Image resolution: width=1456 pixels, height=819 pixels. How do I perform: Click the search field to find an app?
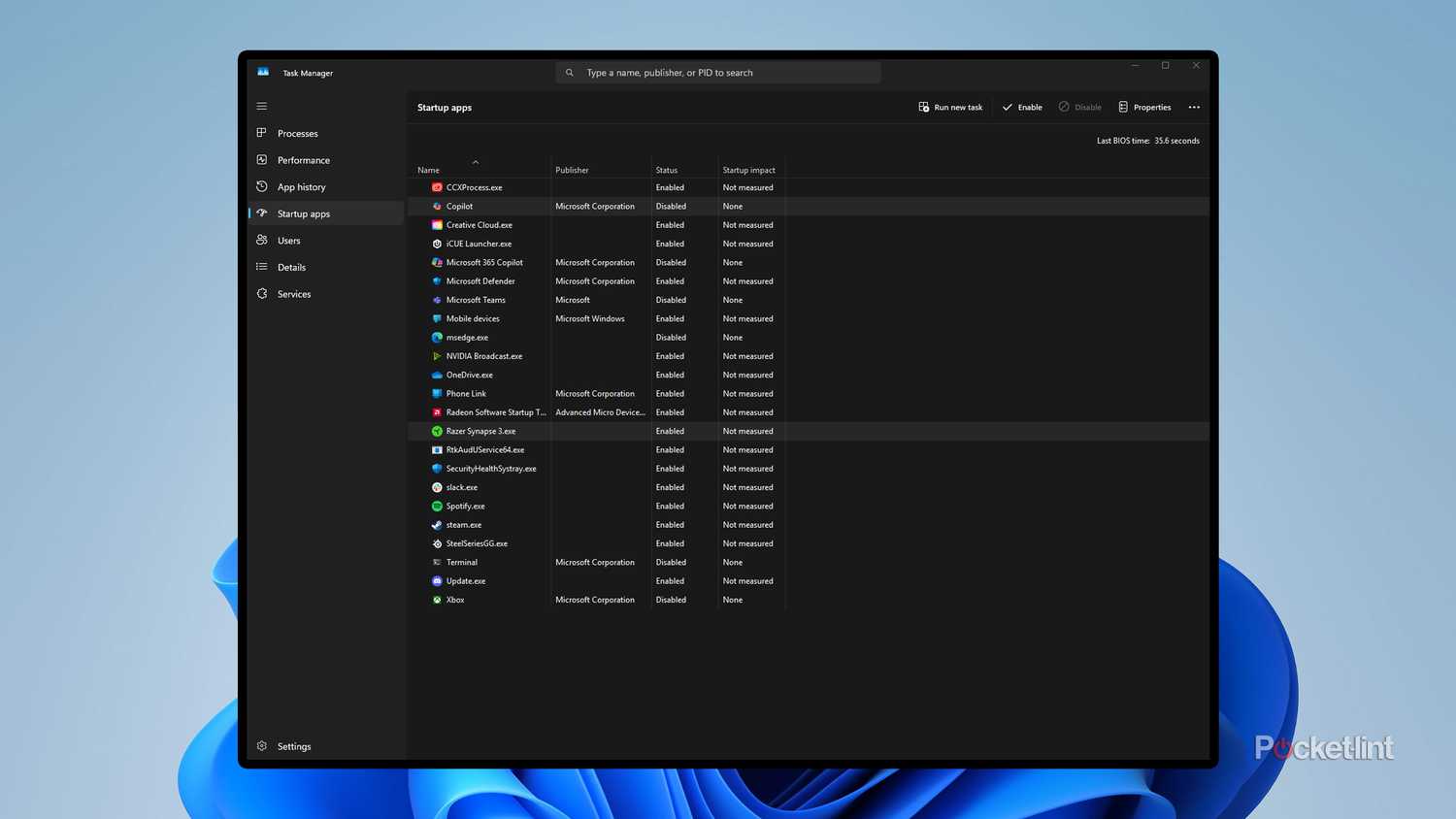click(718, 72)
